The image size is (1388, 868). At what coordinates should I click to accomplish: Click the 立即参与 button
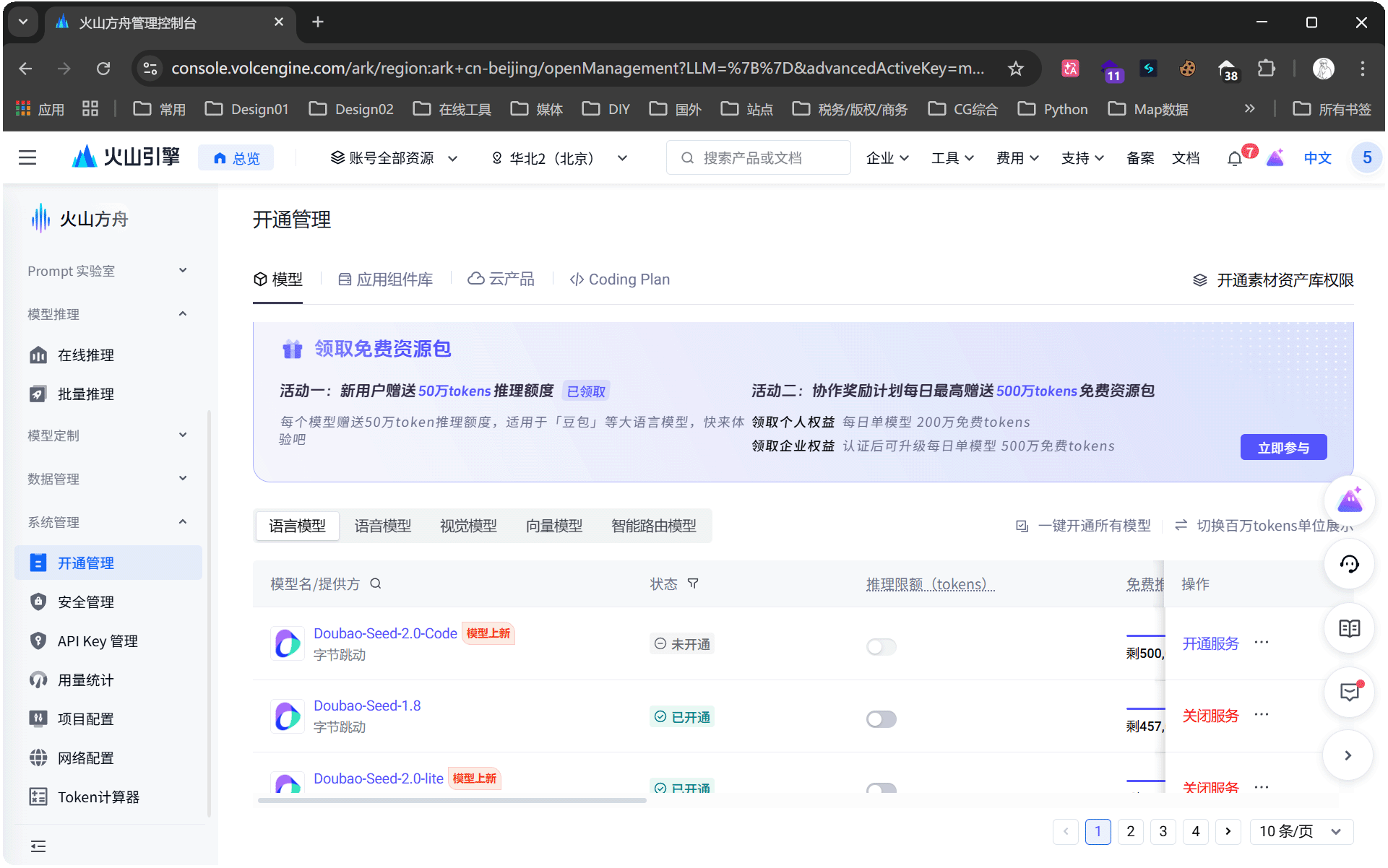(1283, 446)
